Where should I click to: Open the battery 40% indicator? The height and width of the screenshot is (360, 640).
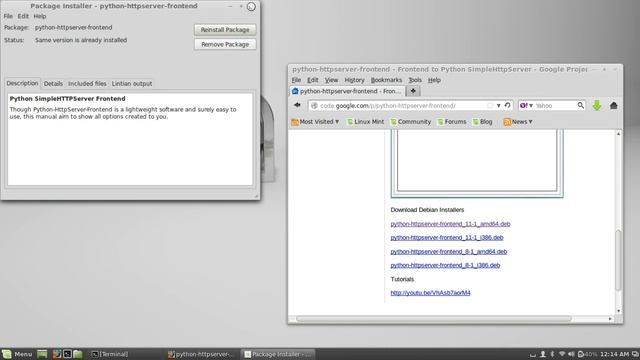point(587,354)
